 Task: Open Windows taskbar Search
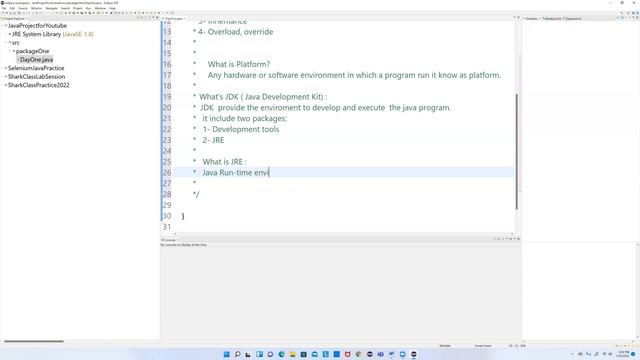point(237,354)
